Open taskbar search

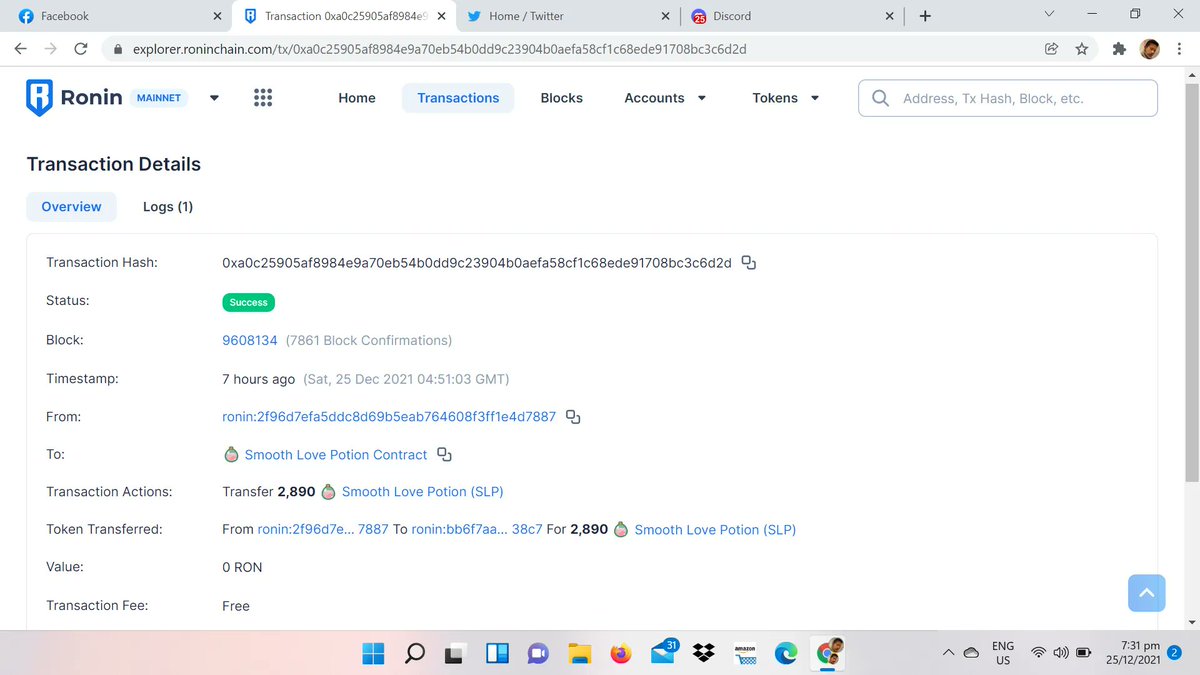(414, 654)
